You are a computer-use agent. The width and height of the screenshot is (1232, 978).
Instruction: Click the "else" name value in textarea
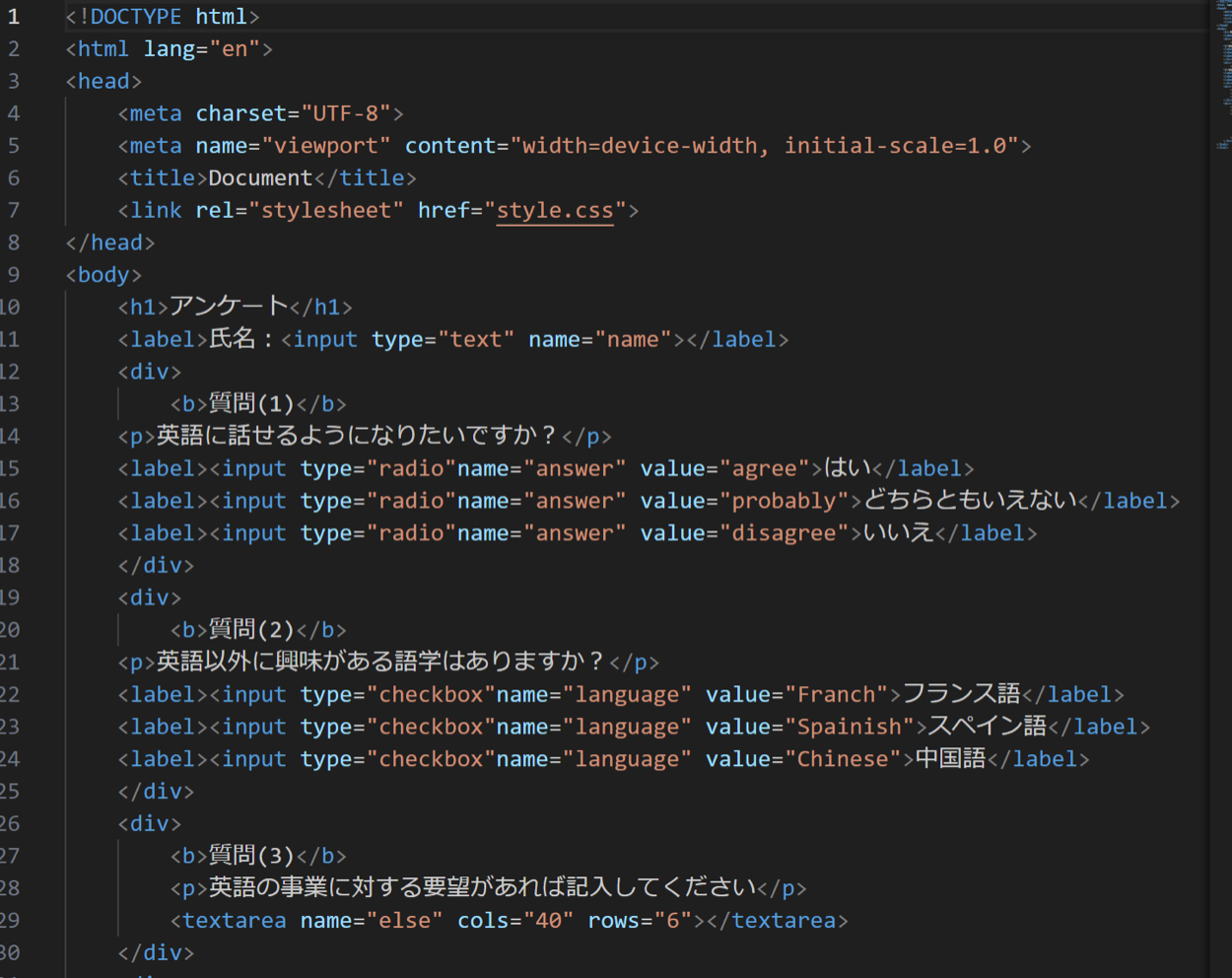pos(405,921)
